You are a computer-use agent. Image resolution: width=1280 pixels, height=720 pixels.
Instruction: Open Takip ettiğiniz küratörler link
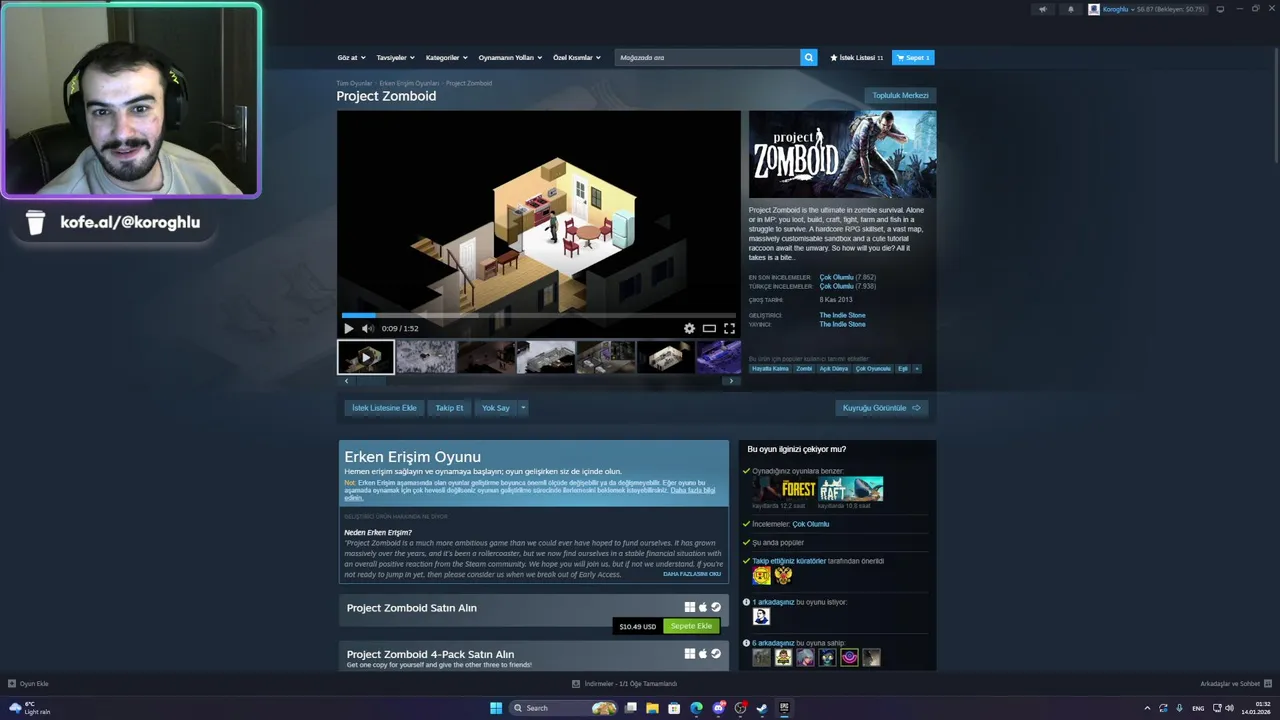tap(789, 561)
